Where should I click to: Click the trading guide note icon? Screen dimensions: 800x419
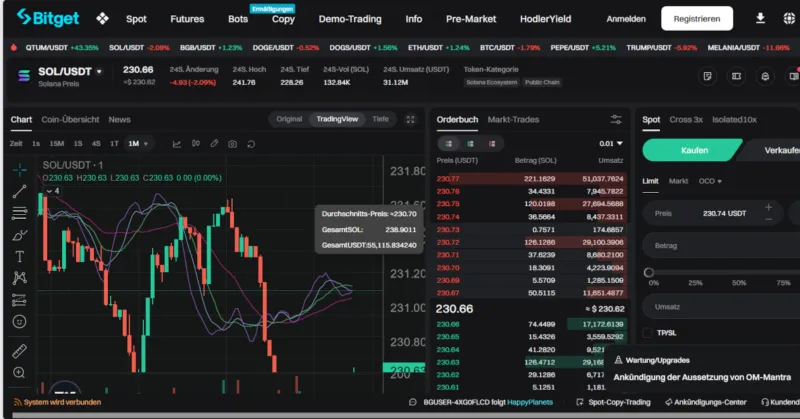[707, 76]
